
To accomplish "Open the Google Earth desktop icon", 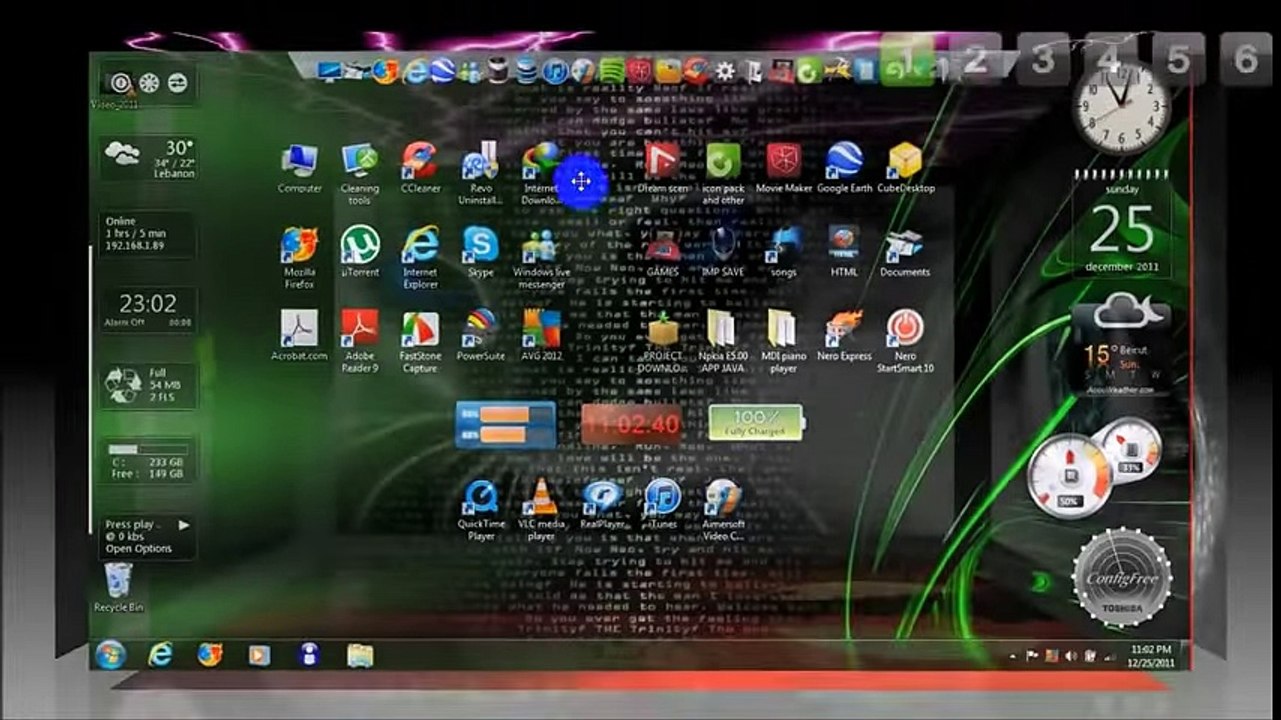I will (845, 167).
